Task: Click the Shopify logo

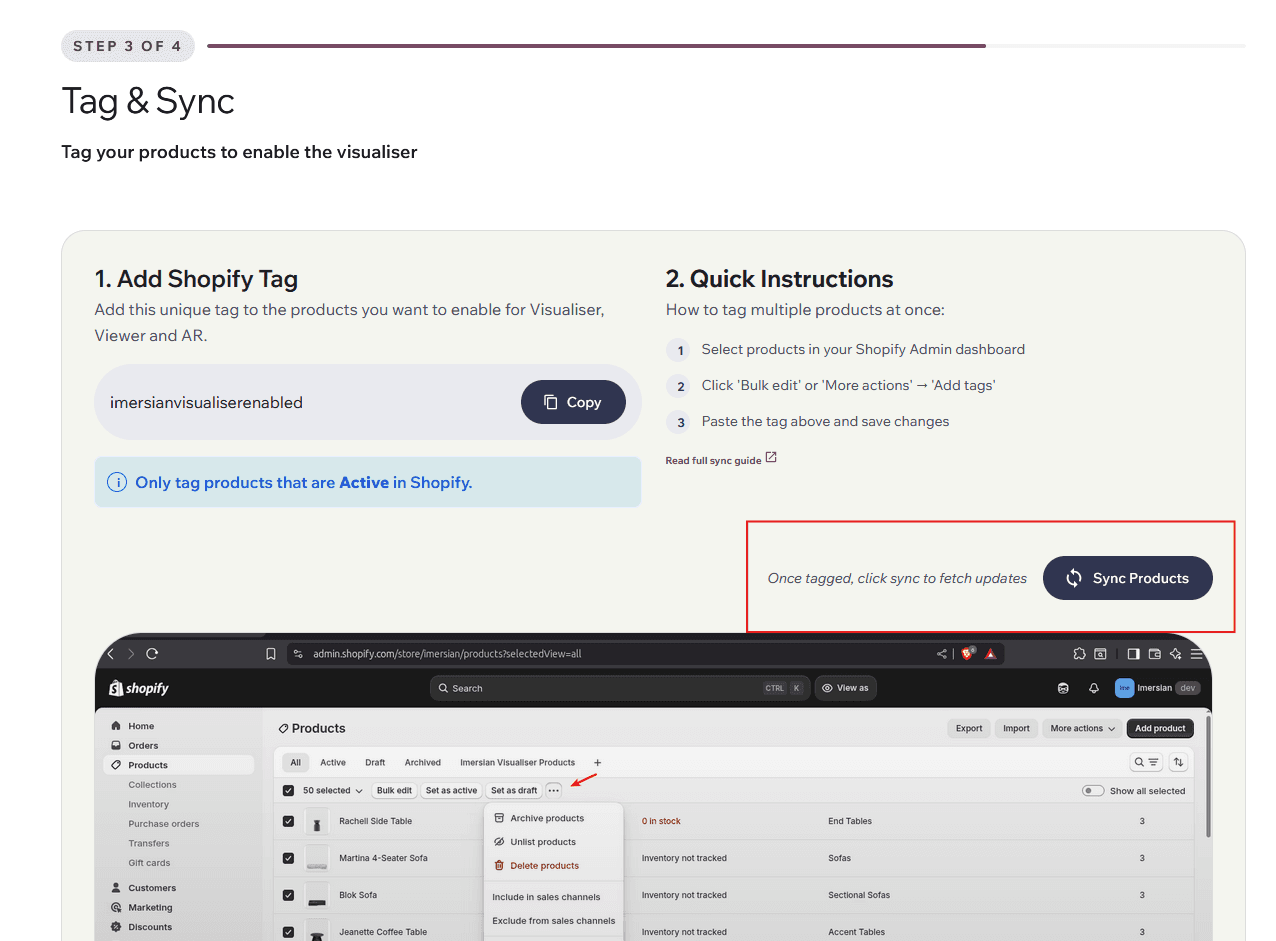Action: [x=139, y=688]
